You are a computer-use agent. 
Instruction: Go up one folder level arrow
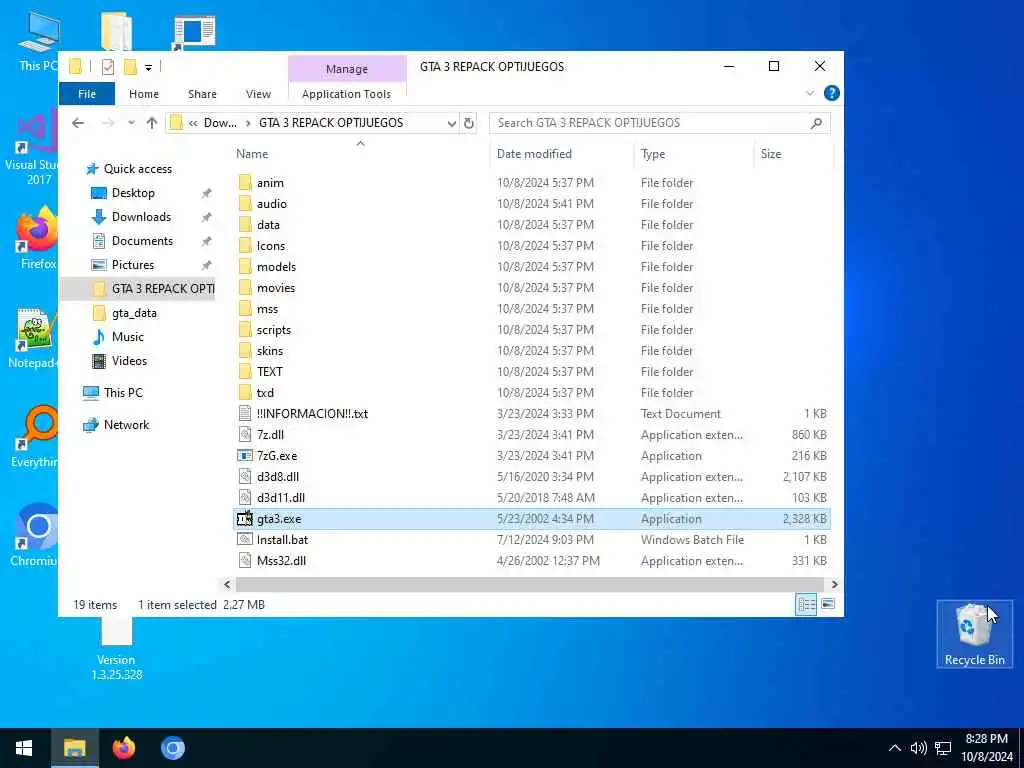pos(152,123)
